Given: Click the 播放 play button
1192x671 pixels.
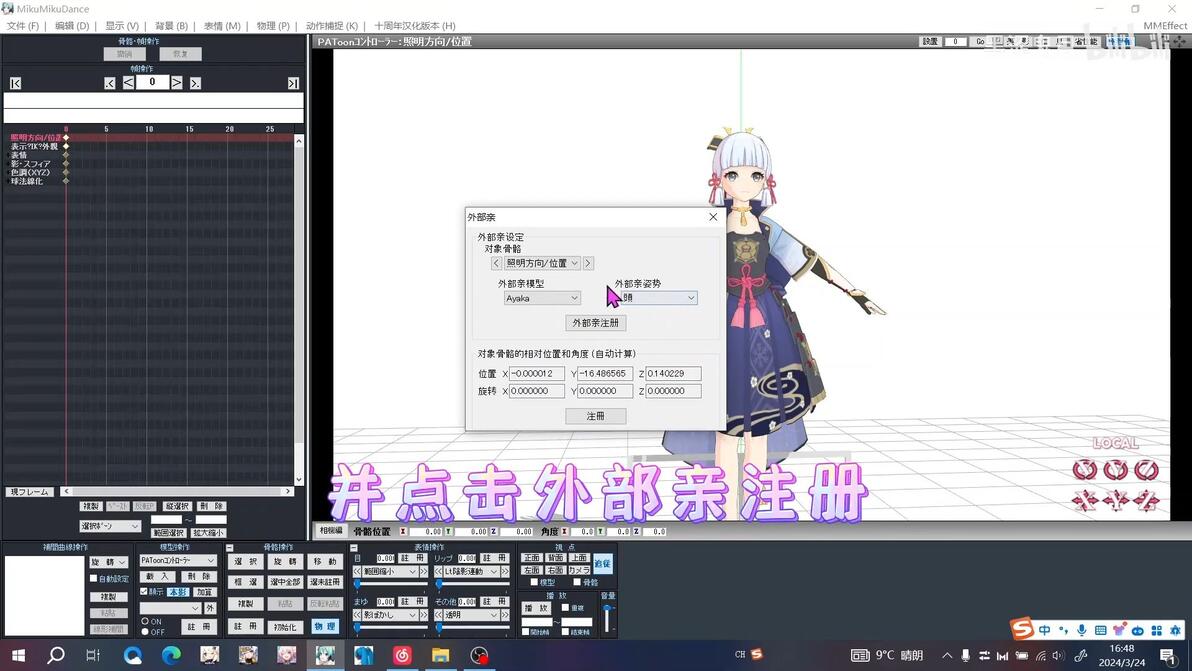Looking at the screenshot, I should click(536, 608).
